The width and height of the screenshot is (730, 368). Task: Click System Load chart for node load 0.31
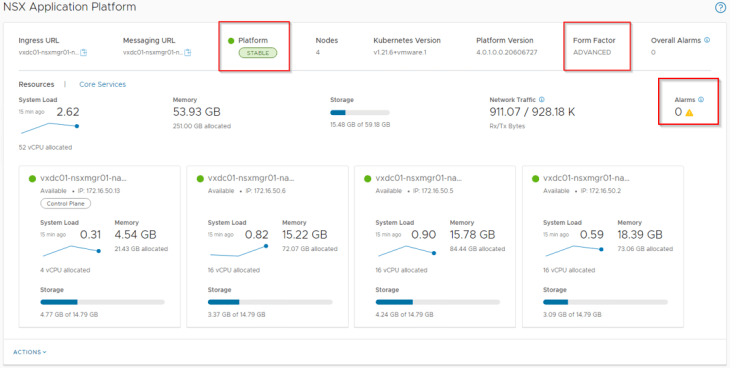click(71, 251)
